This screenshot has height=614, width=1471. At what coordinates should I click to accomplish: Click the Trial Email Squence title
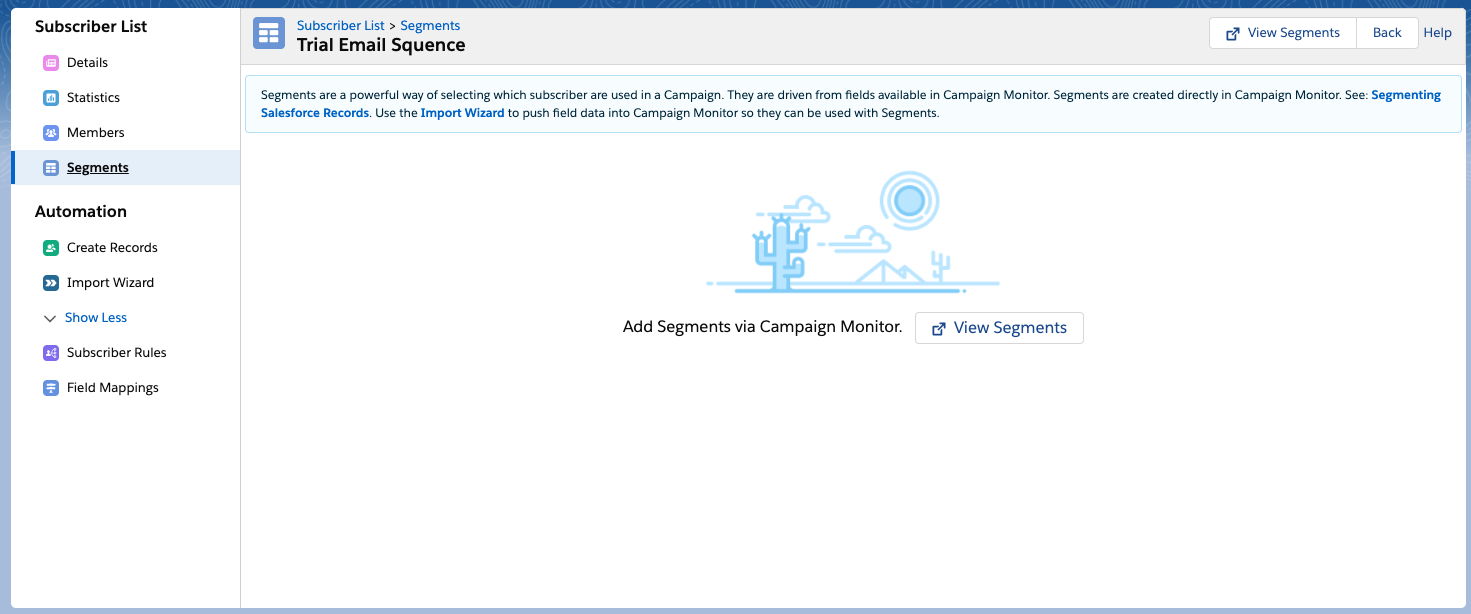381,45
